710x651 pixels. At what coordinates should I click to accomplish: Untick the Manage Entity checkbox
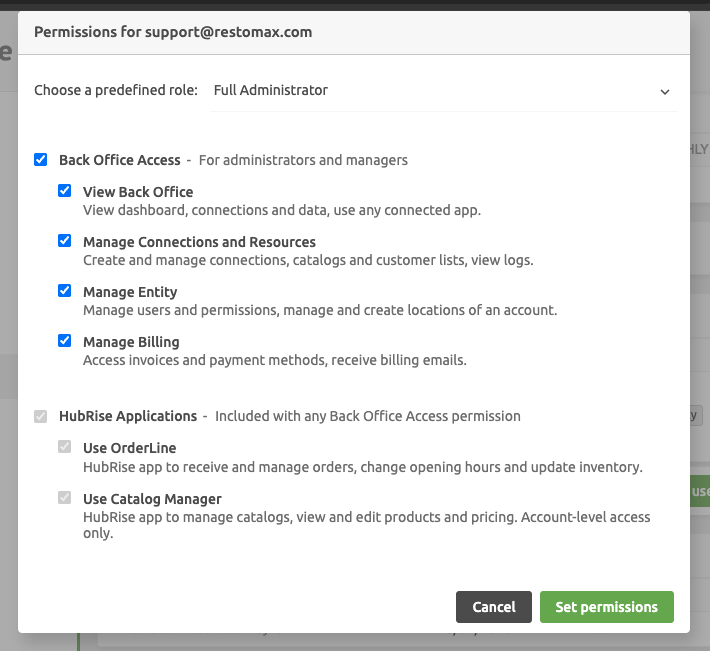[x=65, y=291]
